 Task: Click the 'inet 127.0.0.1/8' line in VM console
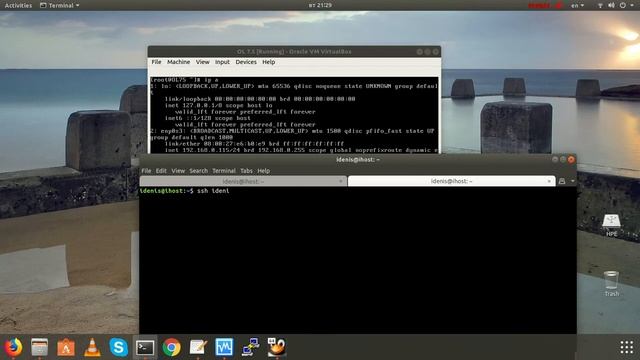[218, 105]
